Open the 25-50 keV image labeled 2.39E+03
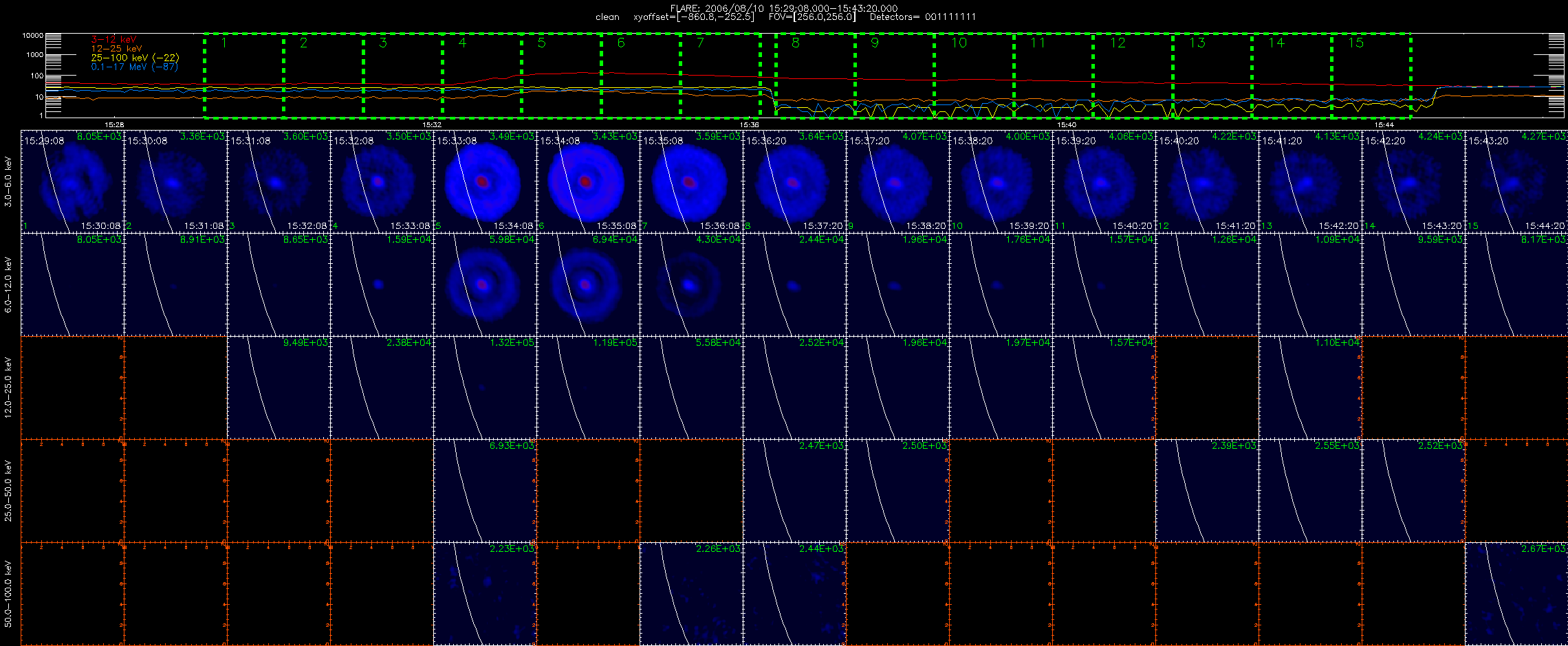 (1208, 491)
